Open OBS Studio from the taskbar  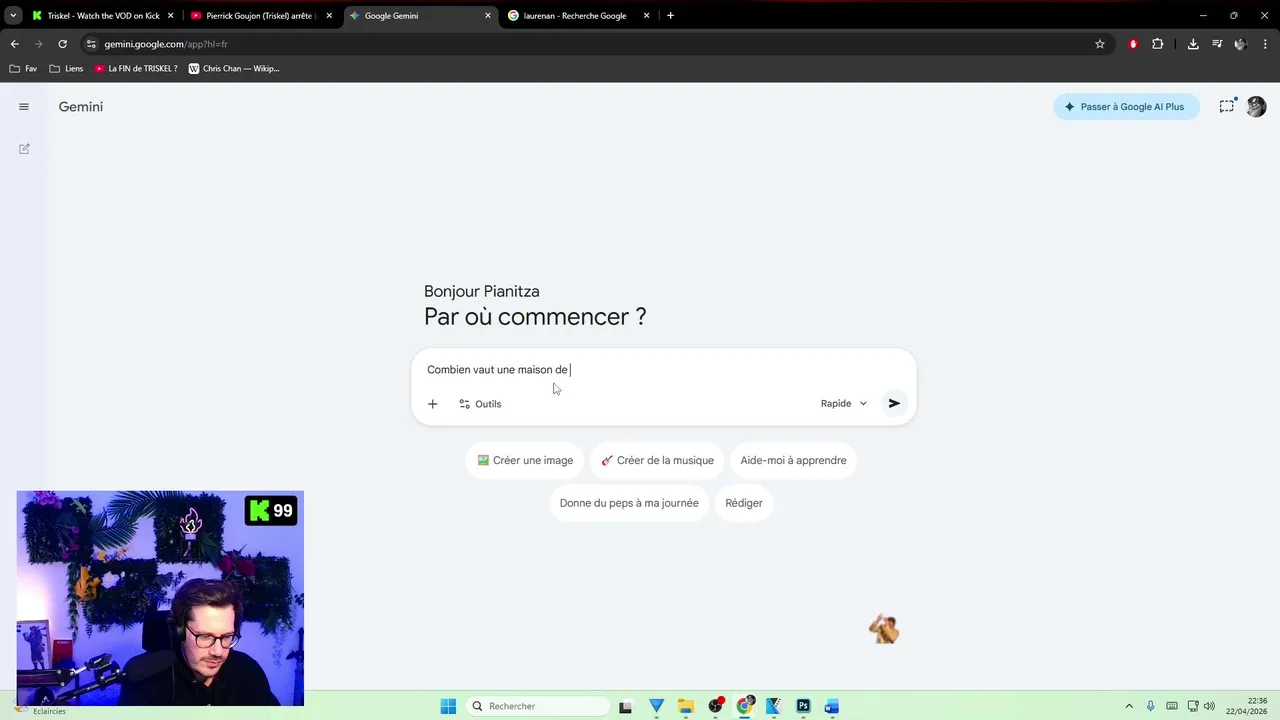715,706
